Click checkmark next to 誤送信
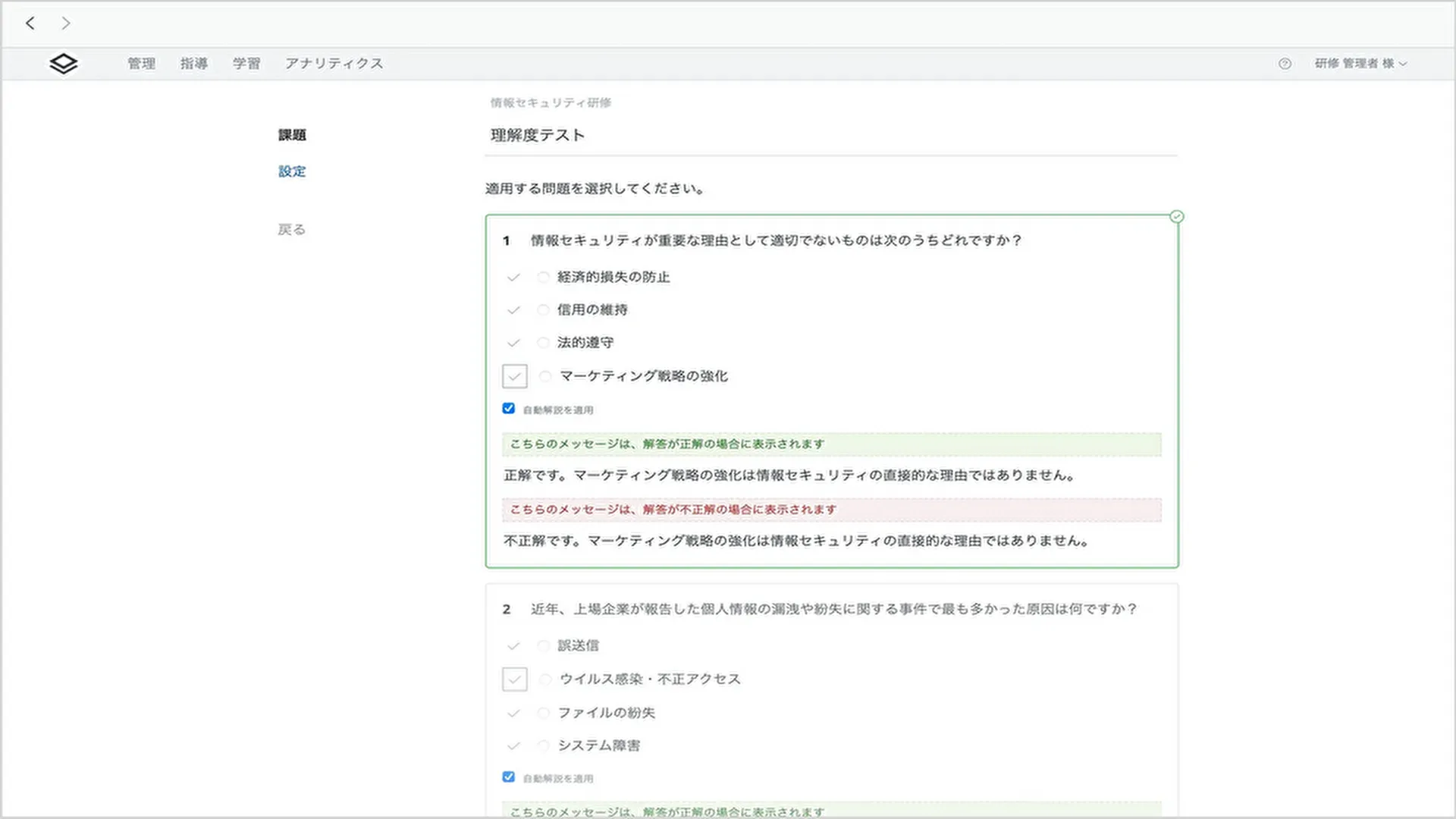The width and height of the screenshot is (1456, 819). point(513,646)
